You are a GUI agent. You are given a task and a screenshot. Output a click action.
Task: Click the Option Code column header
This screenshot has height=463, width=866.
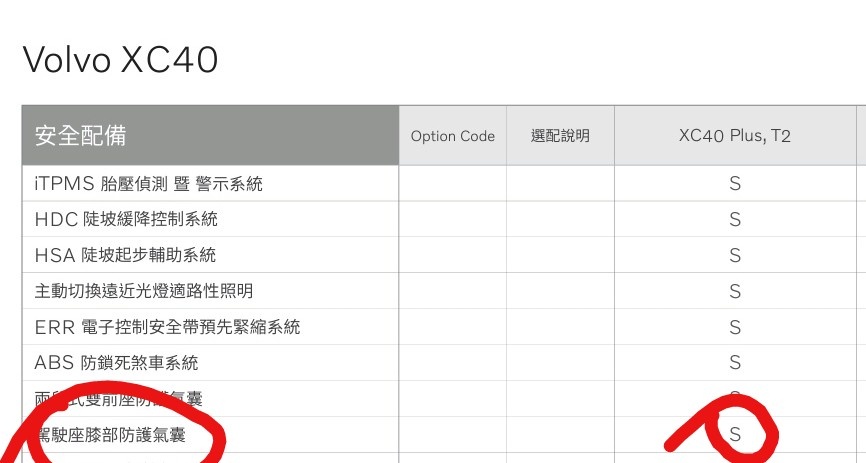[453, 136]
